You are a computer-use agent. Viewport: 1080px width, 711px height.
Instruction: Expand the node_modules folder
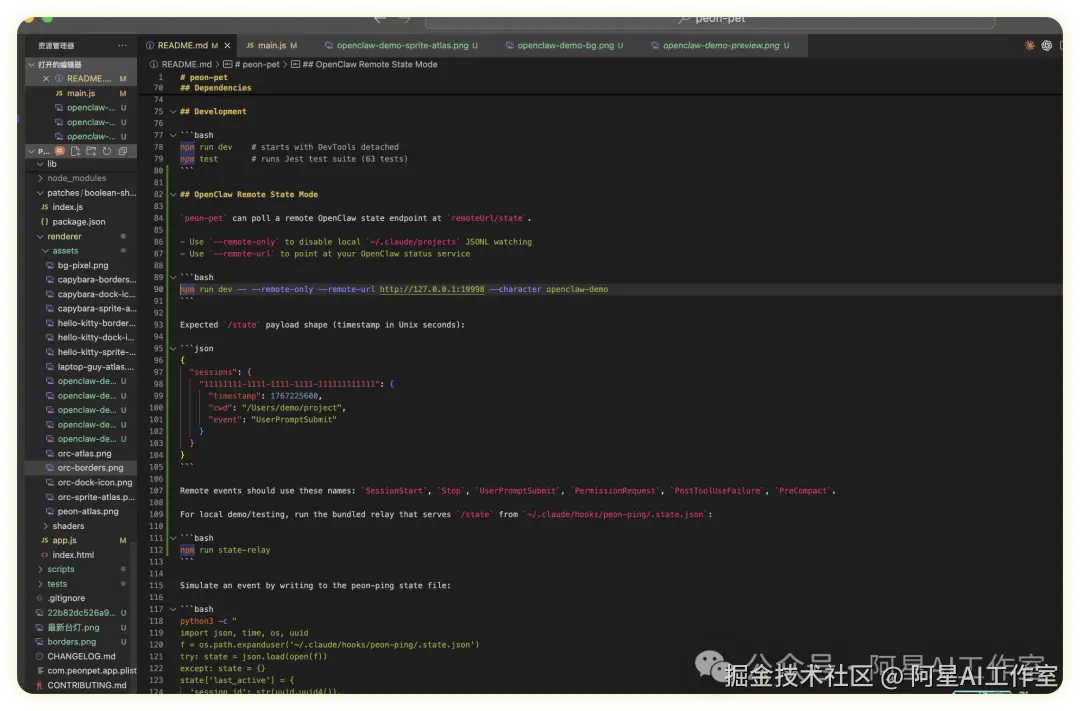[x=40, y=178]
